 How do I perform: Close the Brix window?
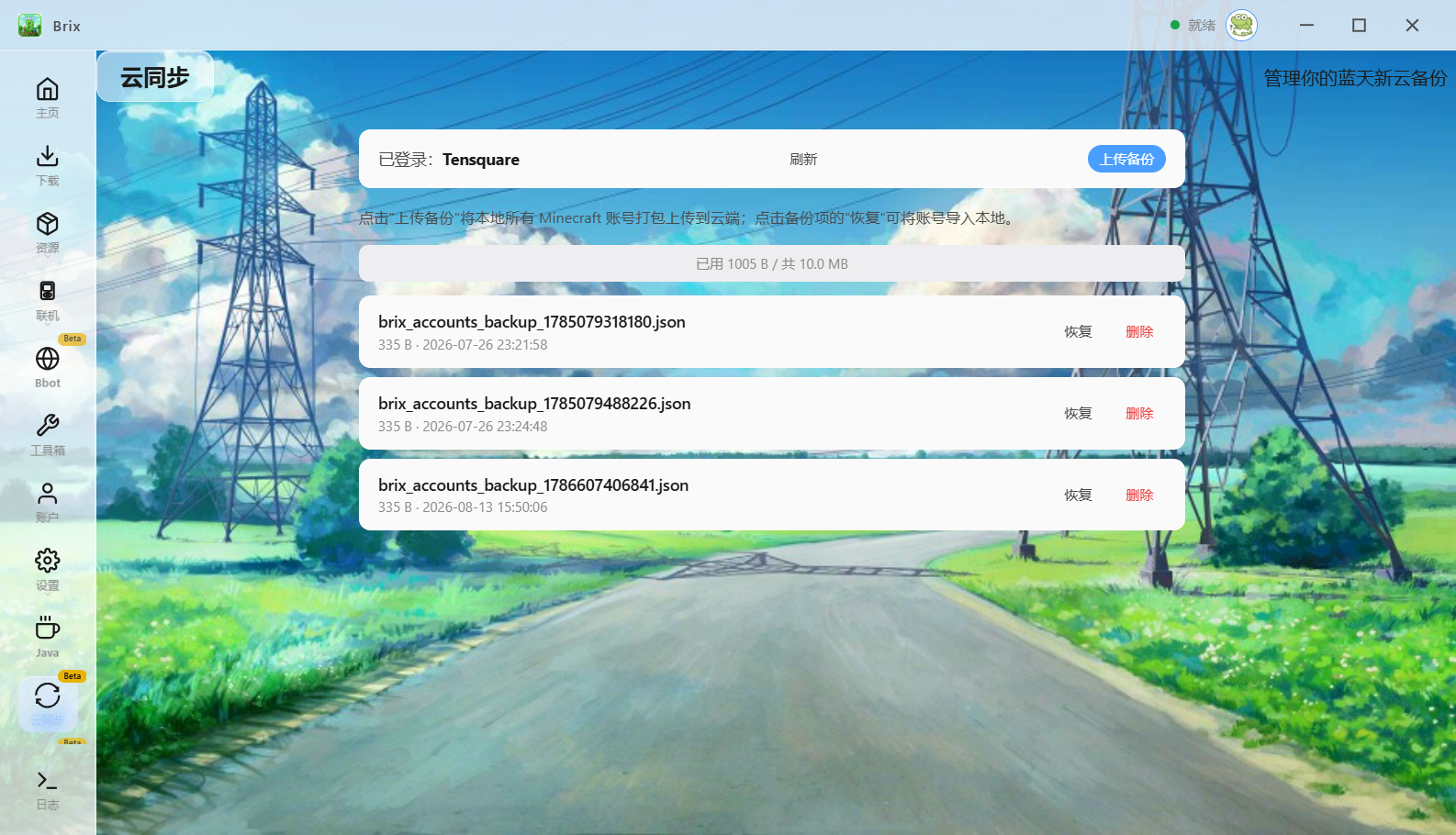point(1412,26)
